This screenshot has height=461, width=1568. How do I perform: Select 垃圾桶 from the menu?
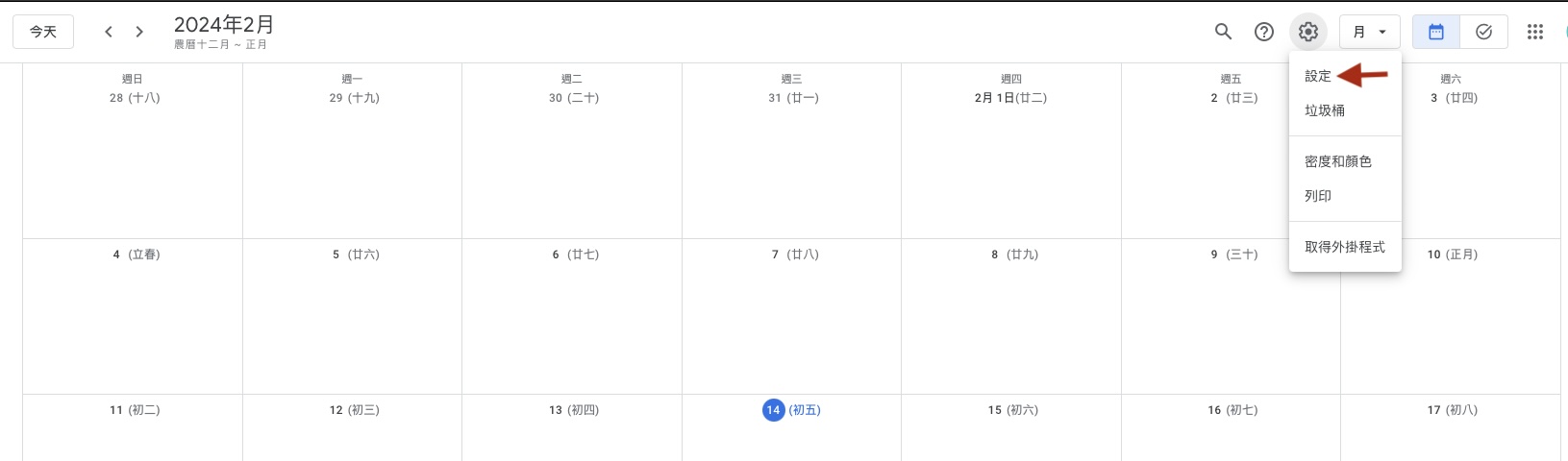[1325, 110]
